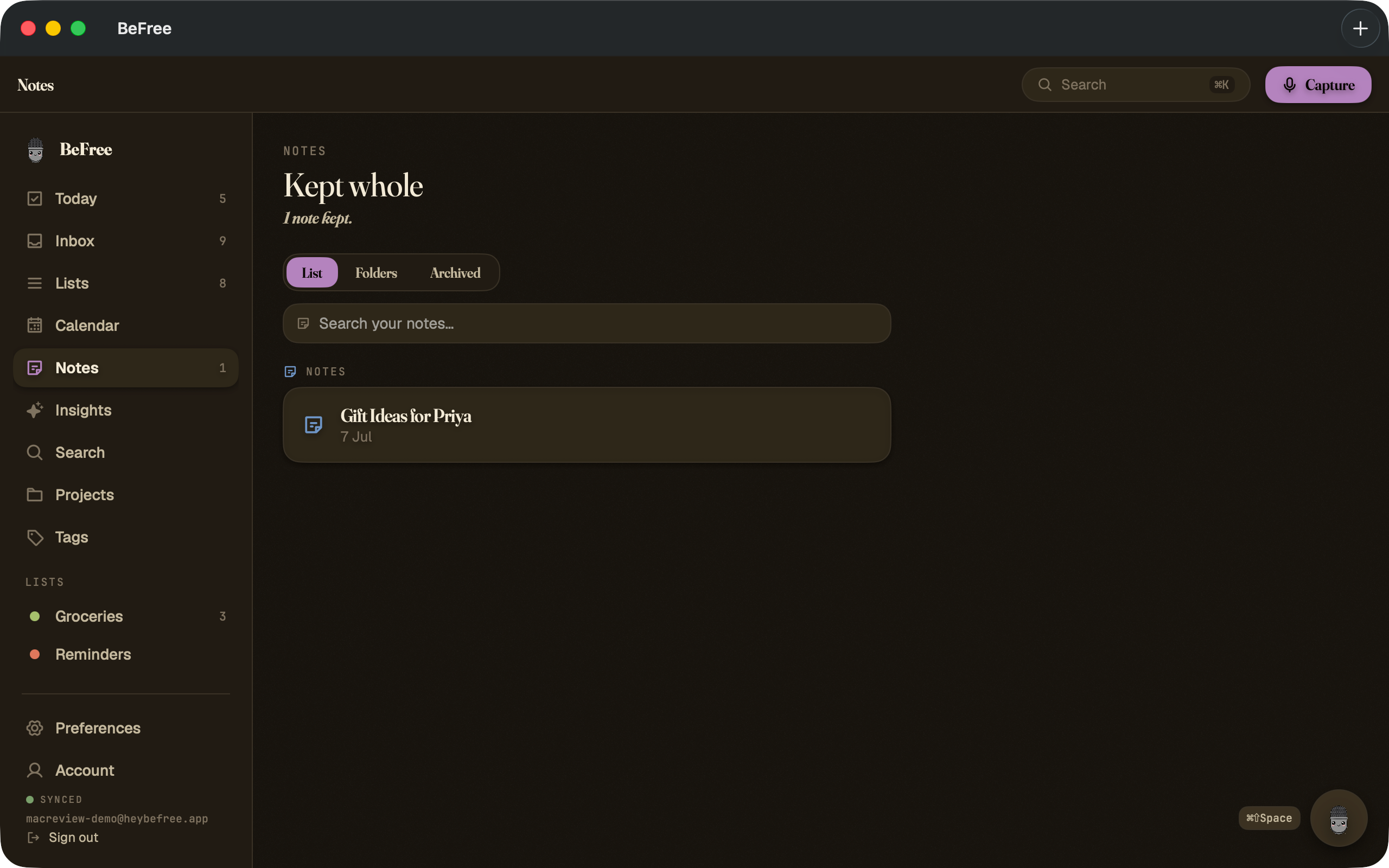Click the BeFree window title
Screen dimensions: 1389x868
click(144, 29)
